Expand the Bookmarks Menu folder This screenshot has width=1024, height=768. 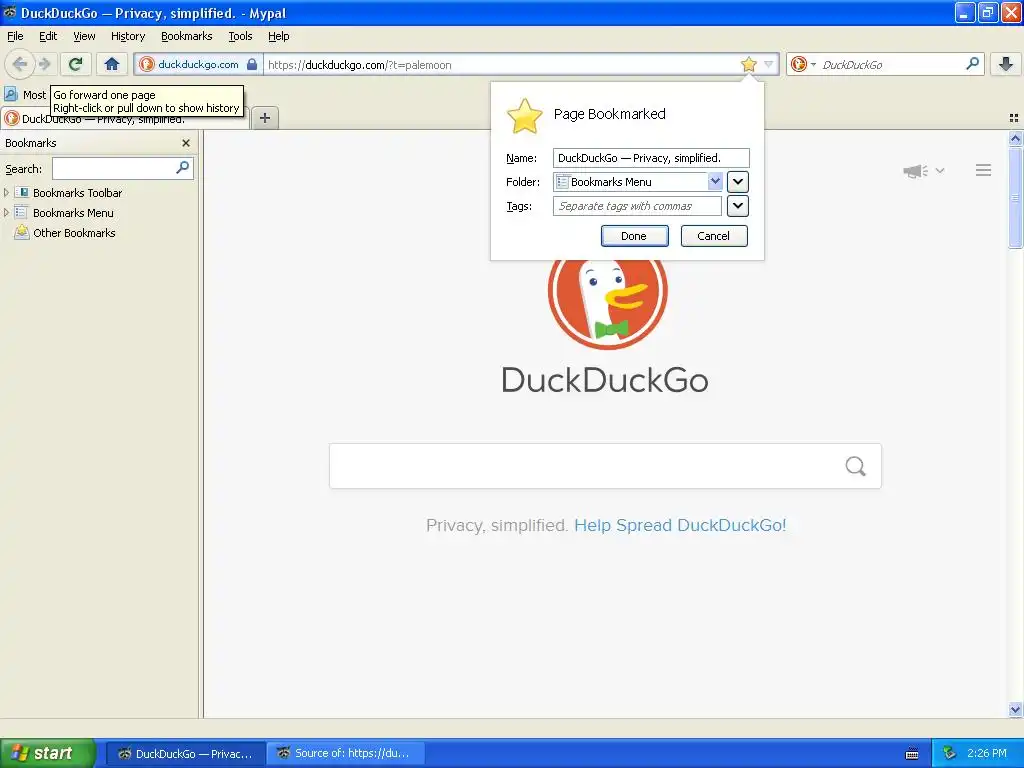pyautogui.click(x=7, y=213)
